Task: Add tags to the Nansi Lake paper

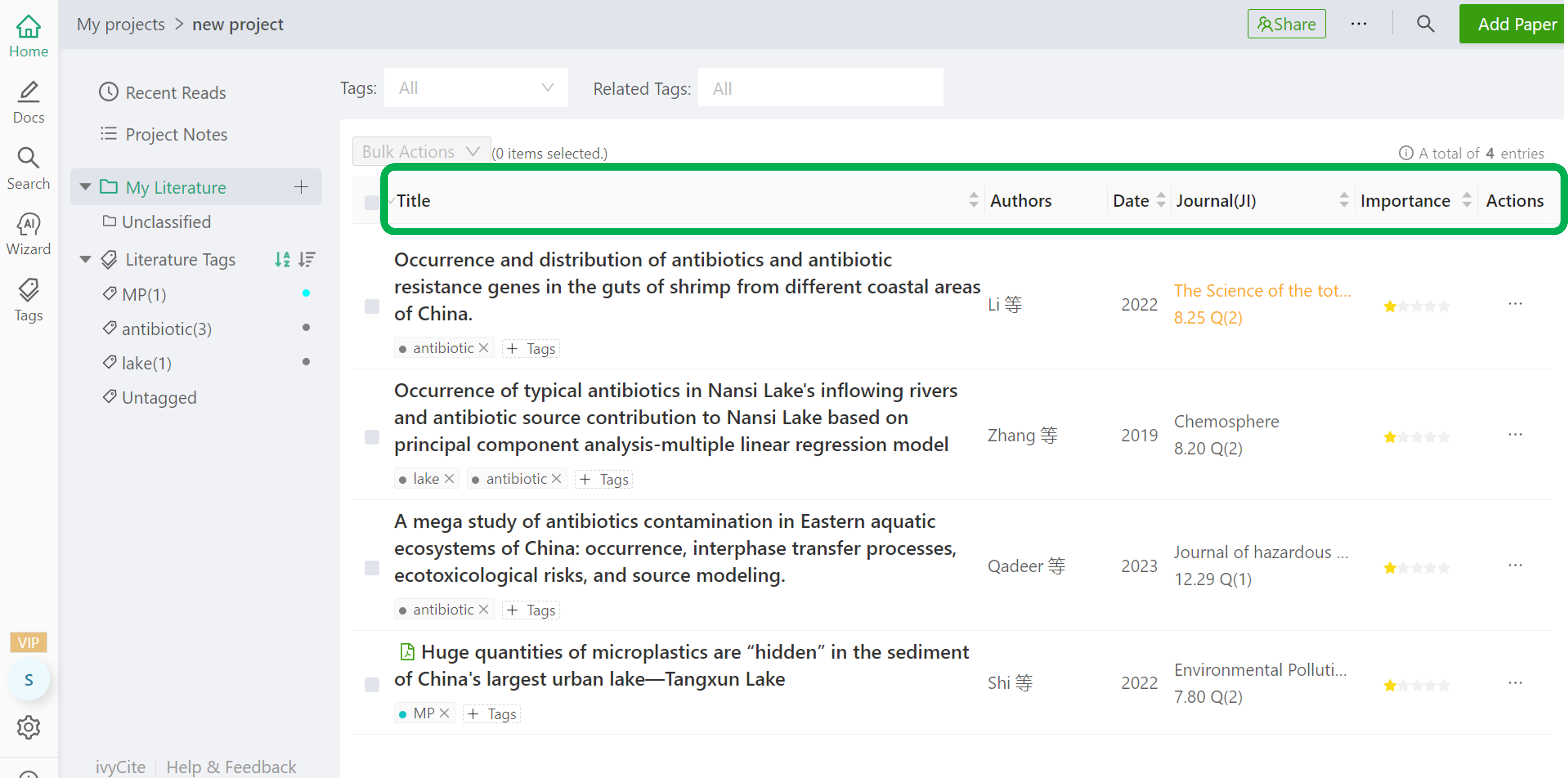Action: coord(604,479)
